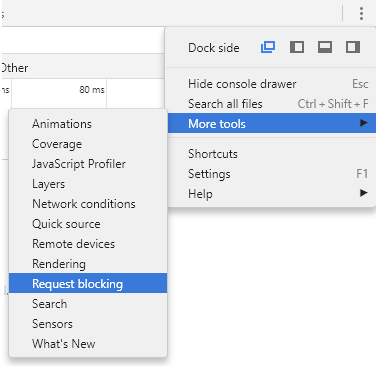Select the Other filter label

point(15,68)
